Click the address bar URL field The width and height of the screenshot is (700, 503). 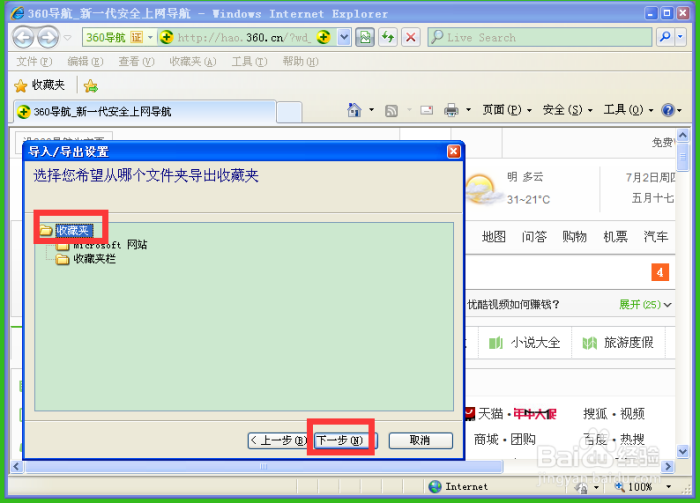tap(244, 37)
